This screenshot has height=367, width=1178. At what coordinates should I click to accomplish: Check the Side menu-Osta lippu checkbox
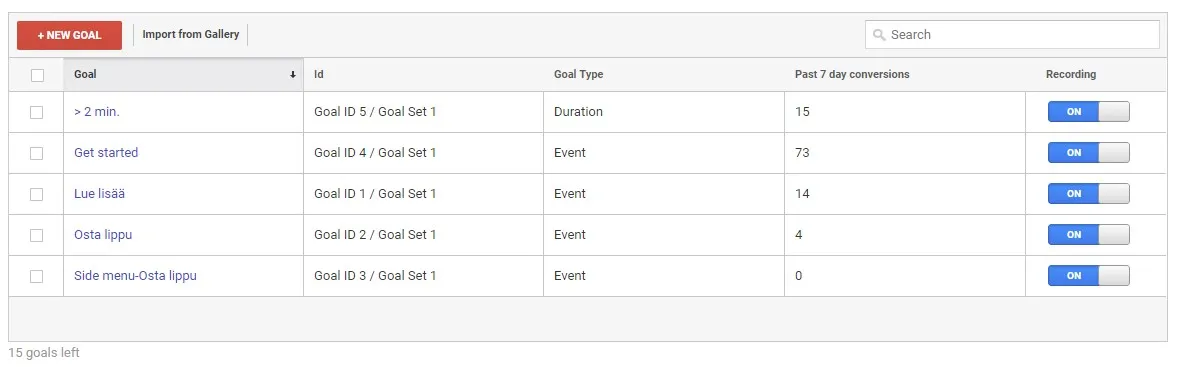pyautogui.click(x=36, y=276)
